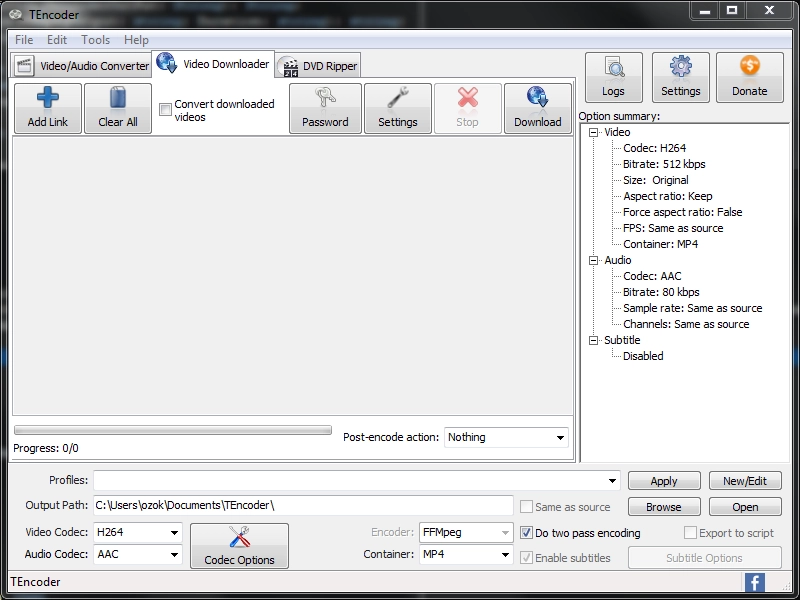Select the Video Downloader tab
This screenshot has width=800, height=600.
click(x=213, y=64)
